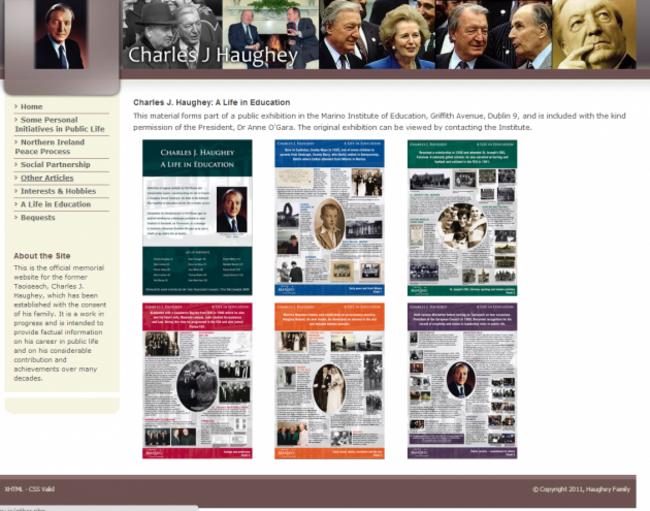Click the black-and-white photo with a hat

[172, 34]
